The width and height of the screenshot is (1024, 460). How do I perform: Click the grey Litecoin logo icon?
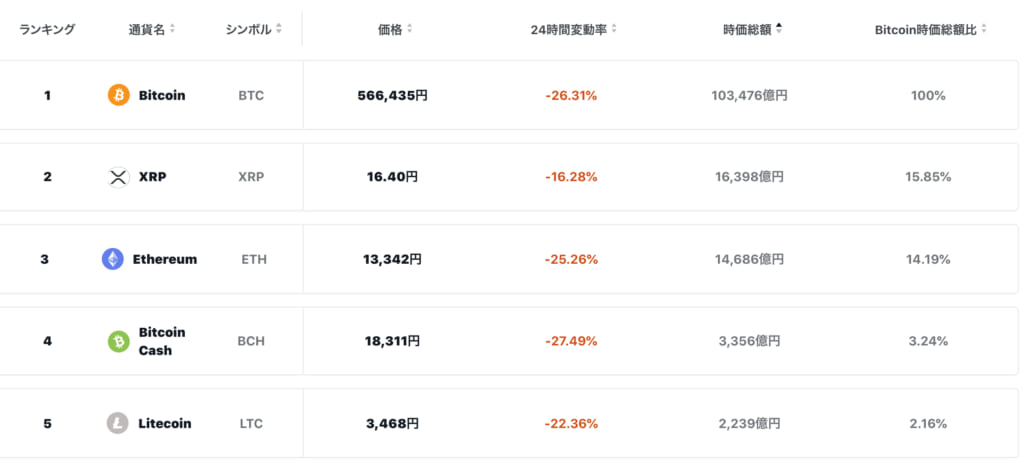click(118, 423)
